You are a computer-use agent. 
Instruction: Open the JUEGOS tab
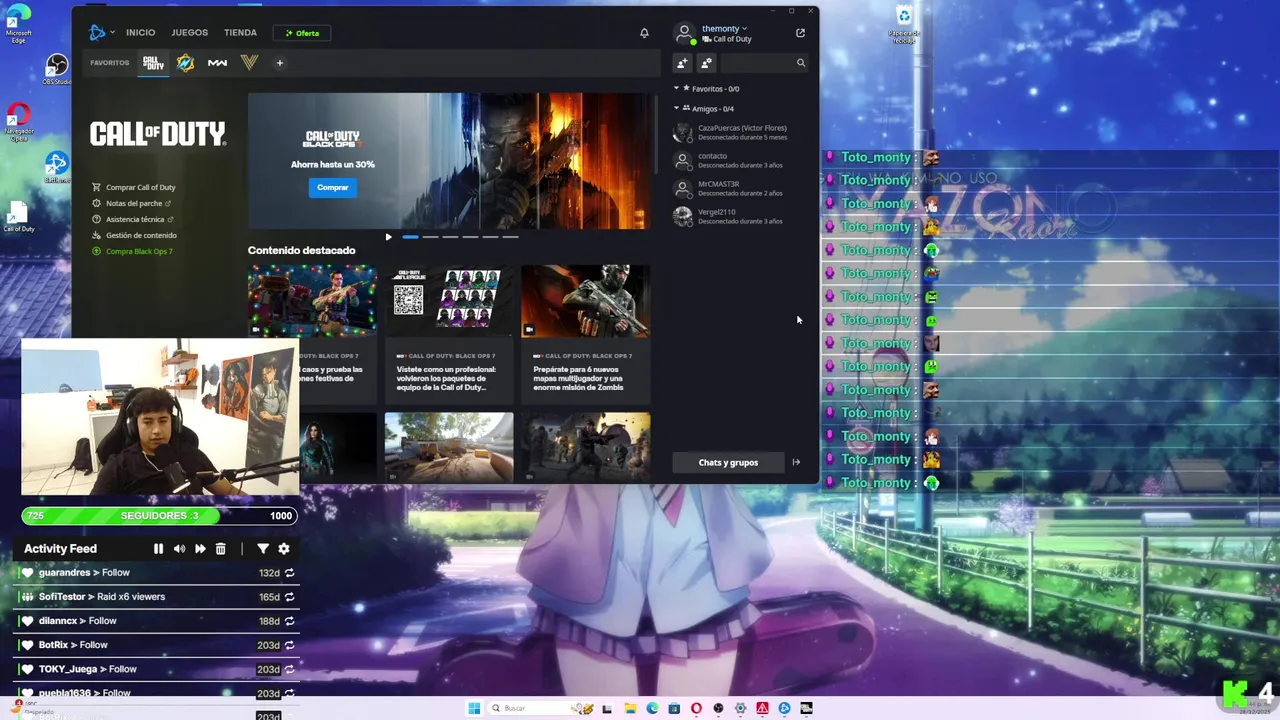tap(190, 33)
